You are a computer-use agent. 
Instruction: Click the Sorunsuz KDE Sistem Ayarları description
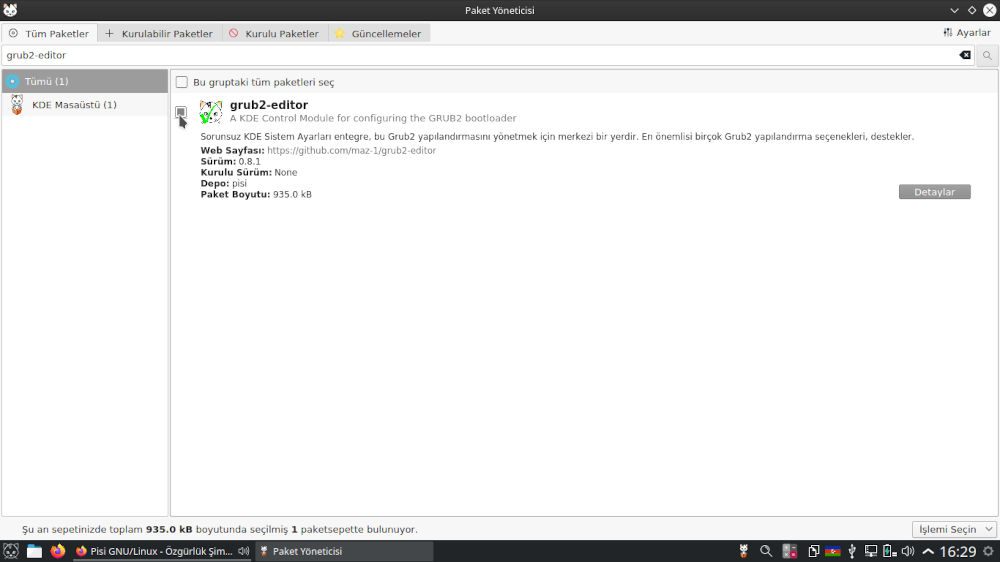(x=557, y=137)
